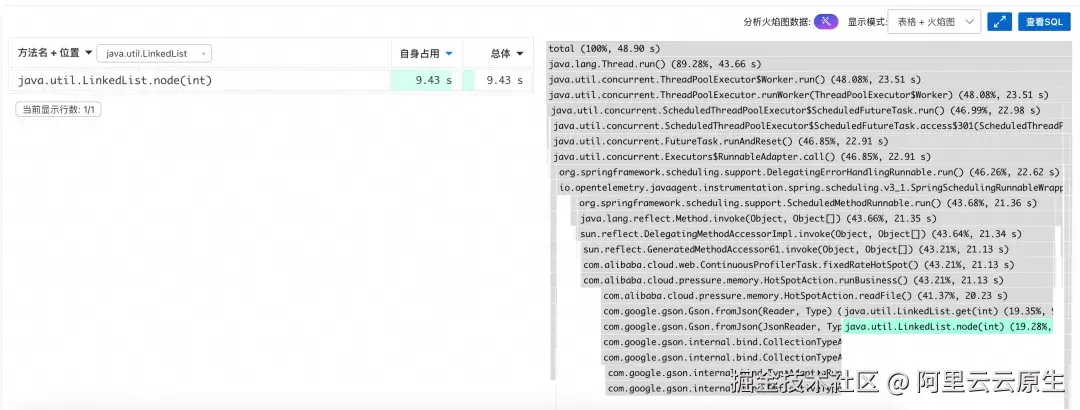Open the 方法名 + 位置 column dropdown

pyautogui.click(x=88, y=53)
